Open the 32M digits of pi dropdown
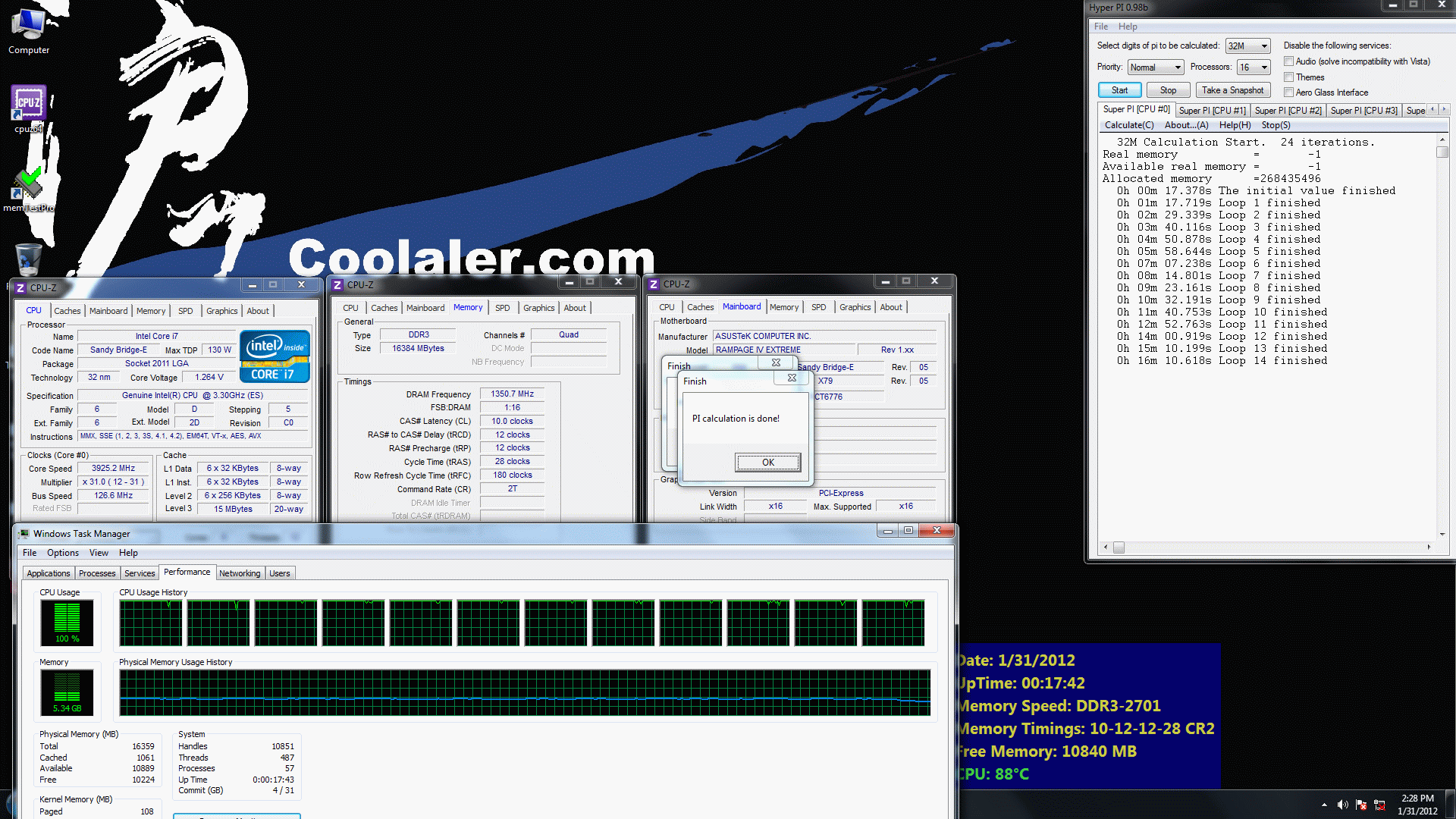Viewport: 1456px width, 819px height. coord(1247,46)
